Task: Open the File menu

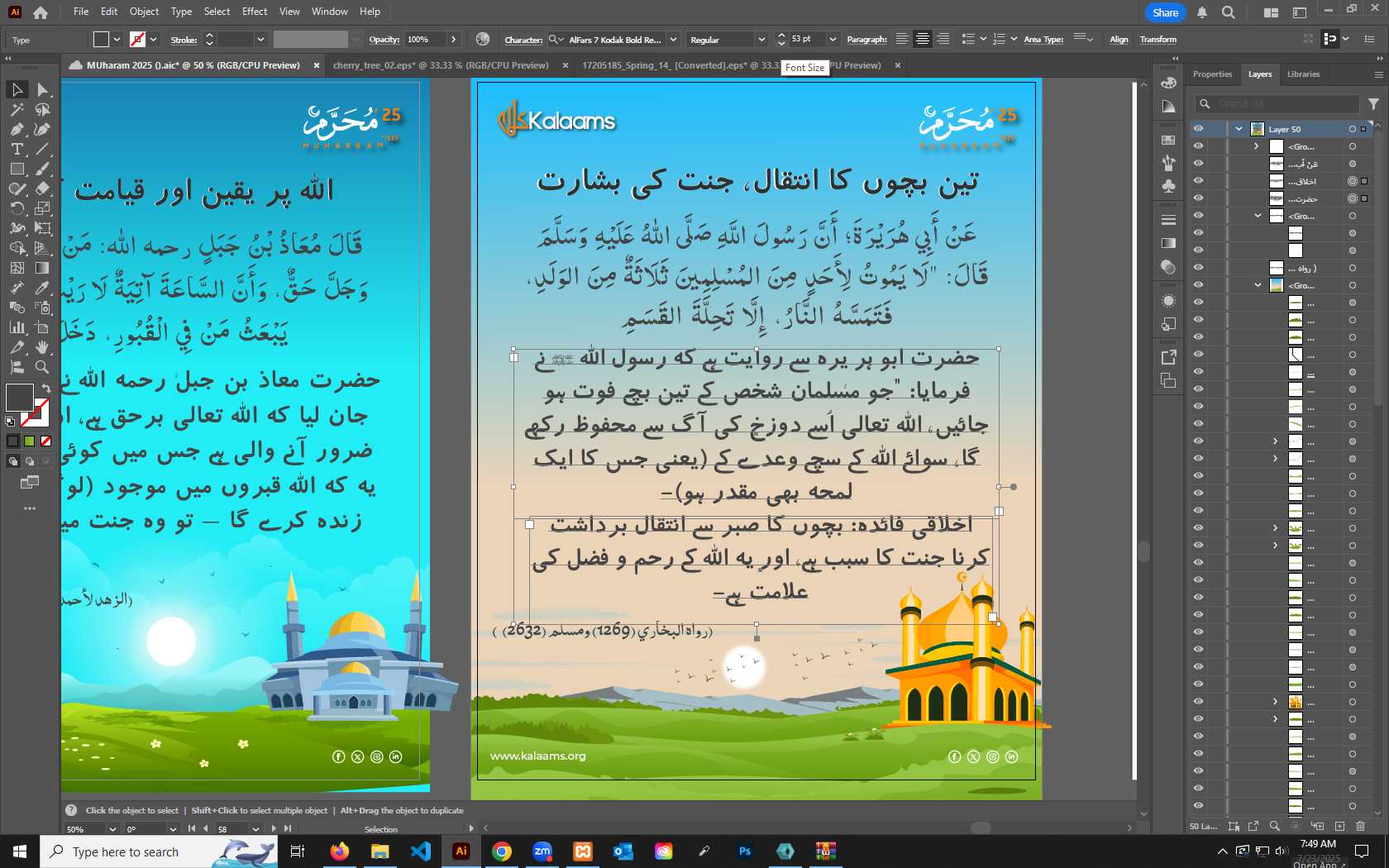Action: tap(81, 12)
